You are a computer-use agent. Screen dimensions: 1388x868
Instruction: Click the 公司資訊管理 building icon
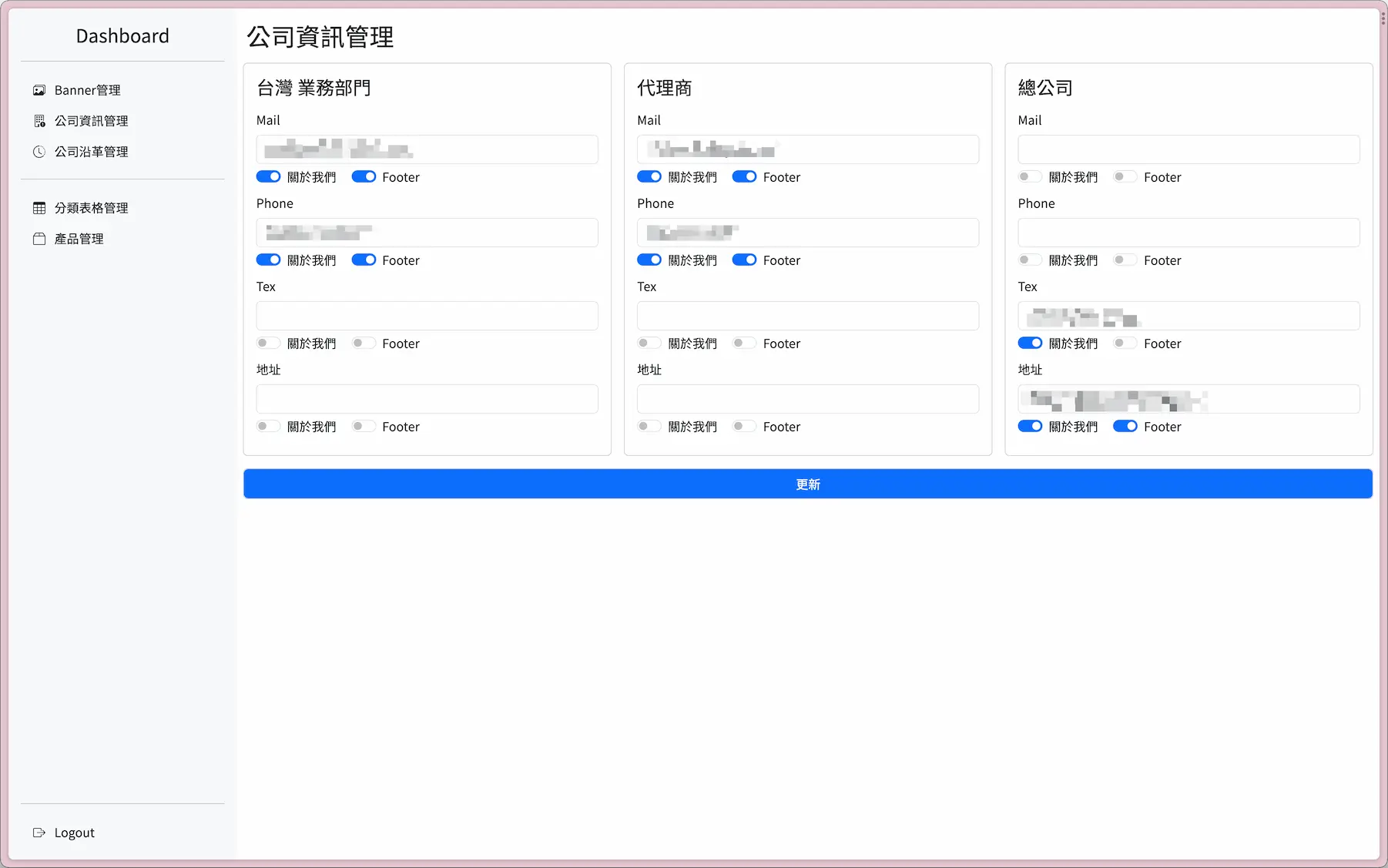point(39,121)
